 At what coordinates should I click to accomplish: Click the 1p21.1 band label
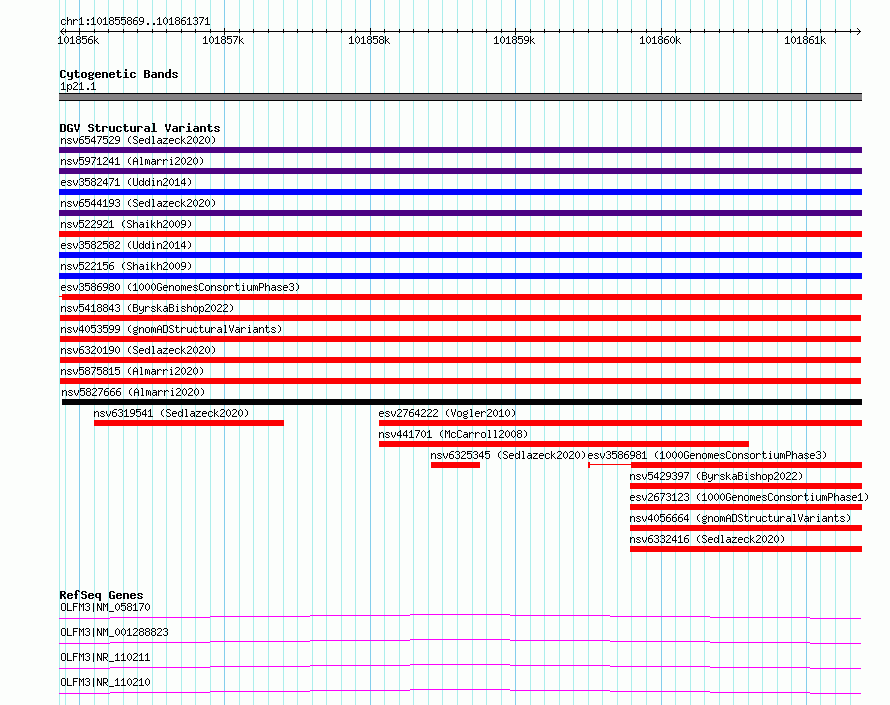coord(78,86)
